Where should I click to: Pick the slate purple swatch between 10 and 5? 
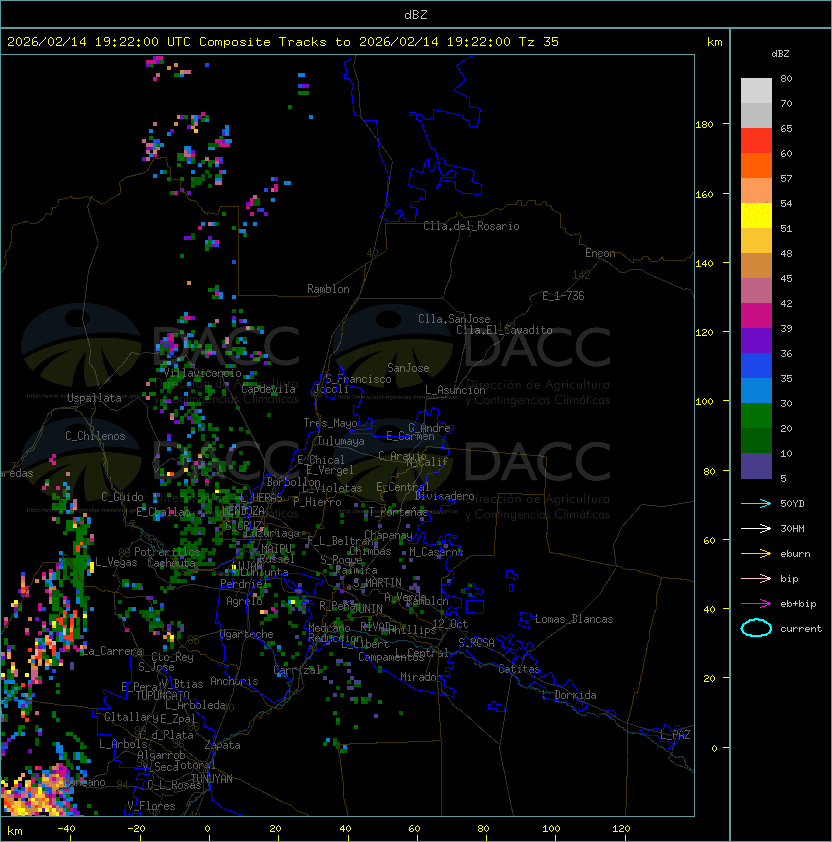pos(756,466)
